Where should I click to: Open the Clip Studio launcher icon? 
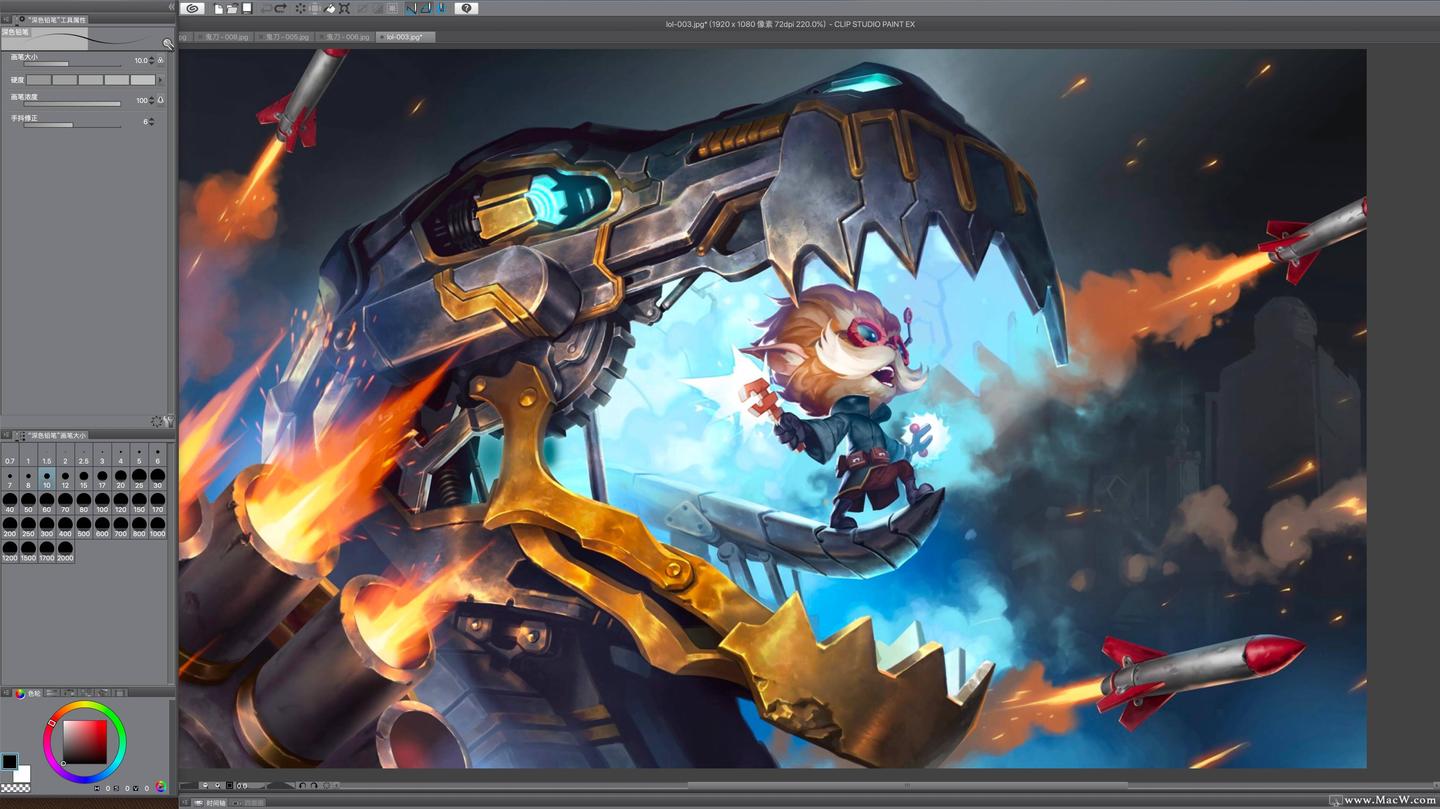[x=192, y=8]
